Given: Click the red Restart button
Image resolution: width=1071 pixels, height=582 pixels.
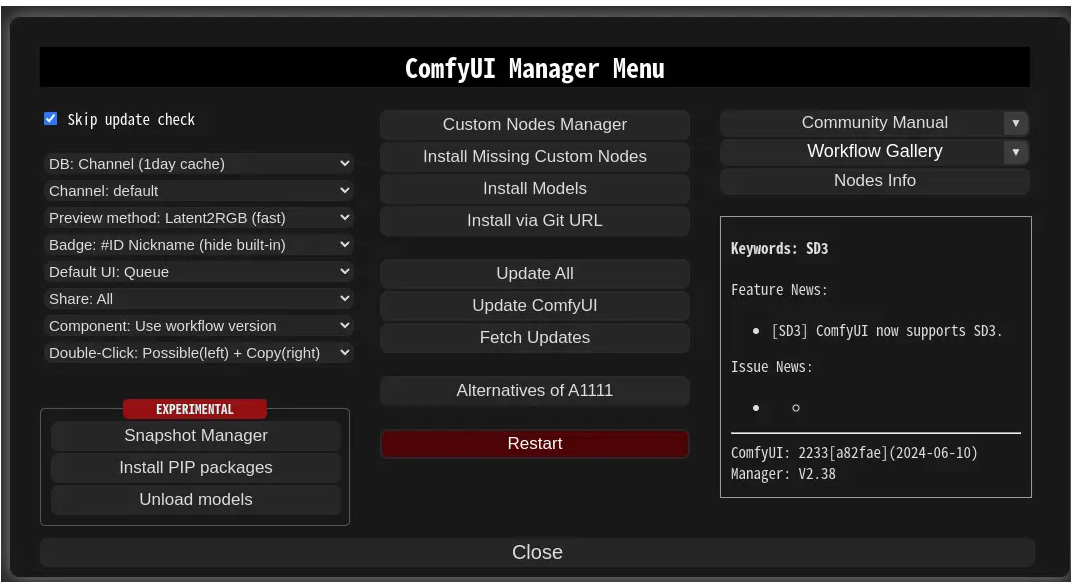Looking at the screenshot, I should click(535, 444).
